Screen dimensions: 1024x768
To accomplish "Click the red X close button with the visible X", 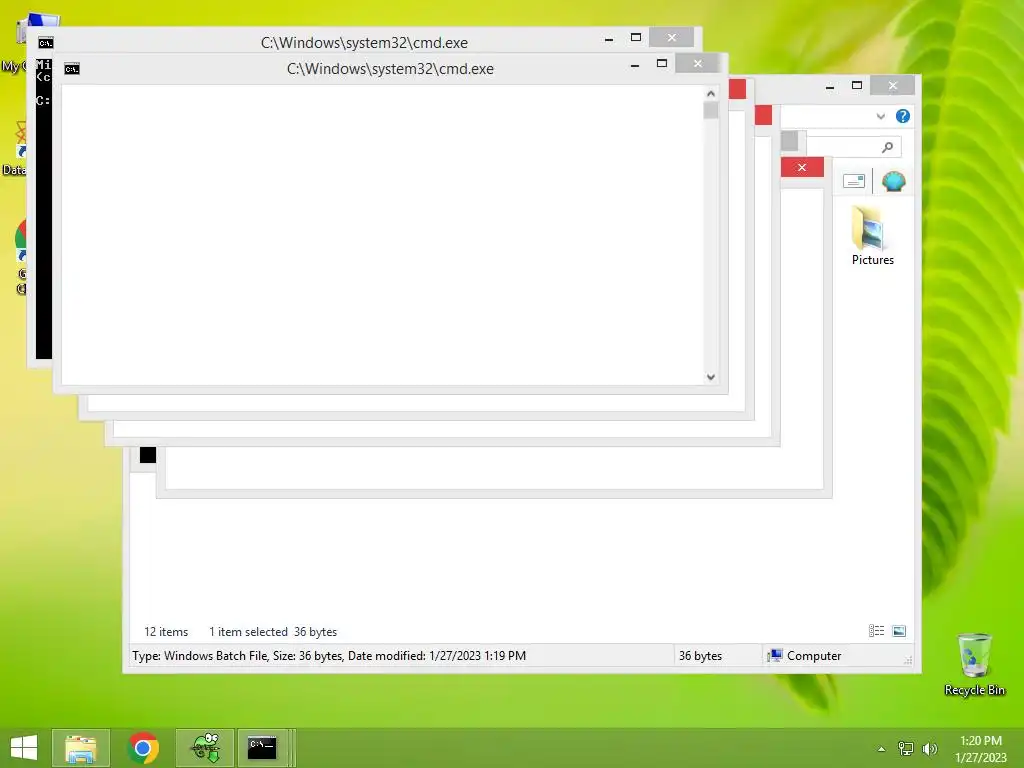I will (x=802, y=167).
